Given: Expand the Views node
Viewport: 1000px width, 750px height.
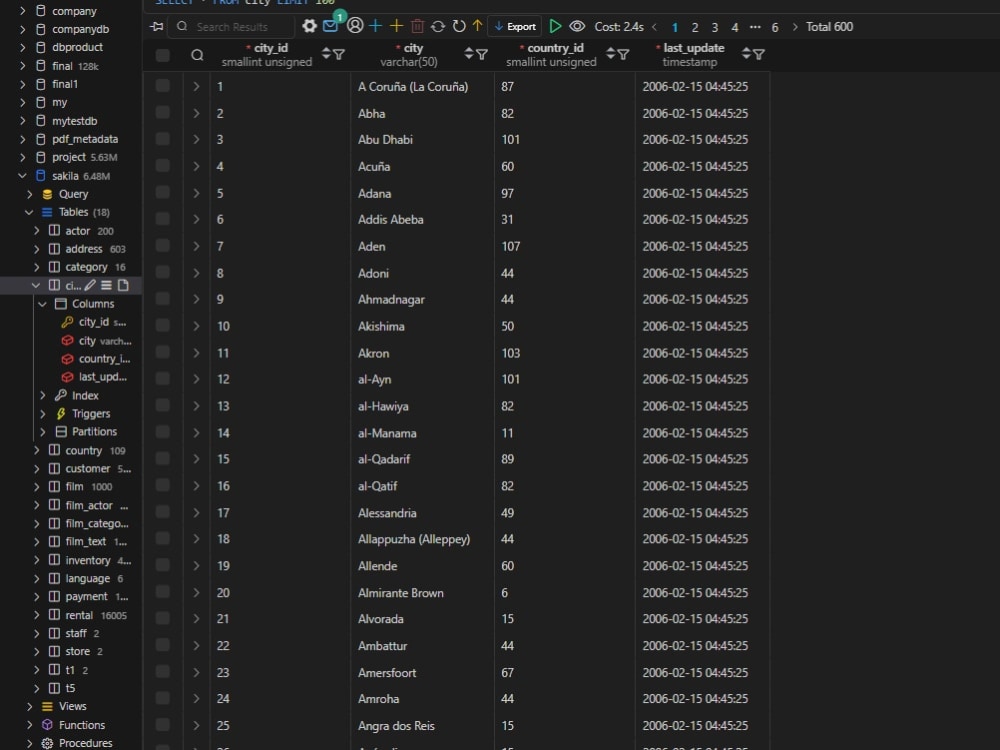Looking at the screenshot, I should tap(29, 706).
